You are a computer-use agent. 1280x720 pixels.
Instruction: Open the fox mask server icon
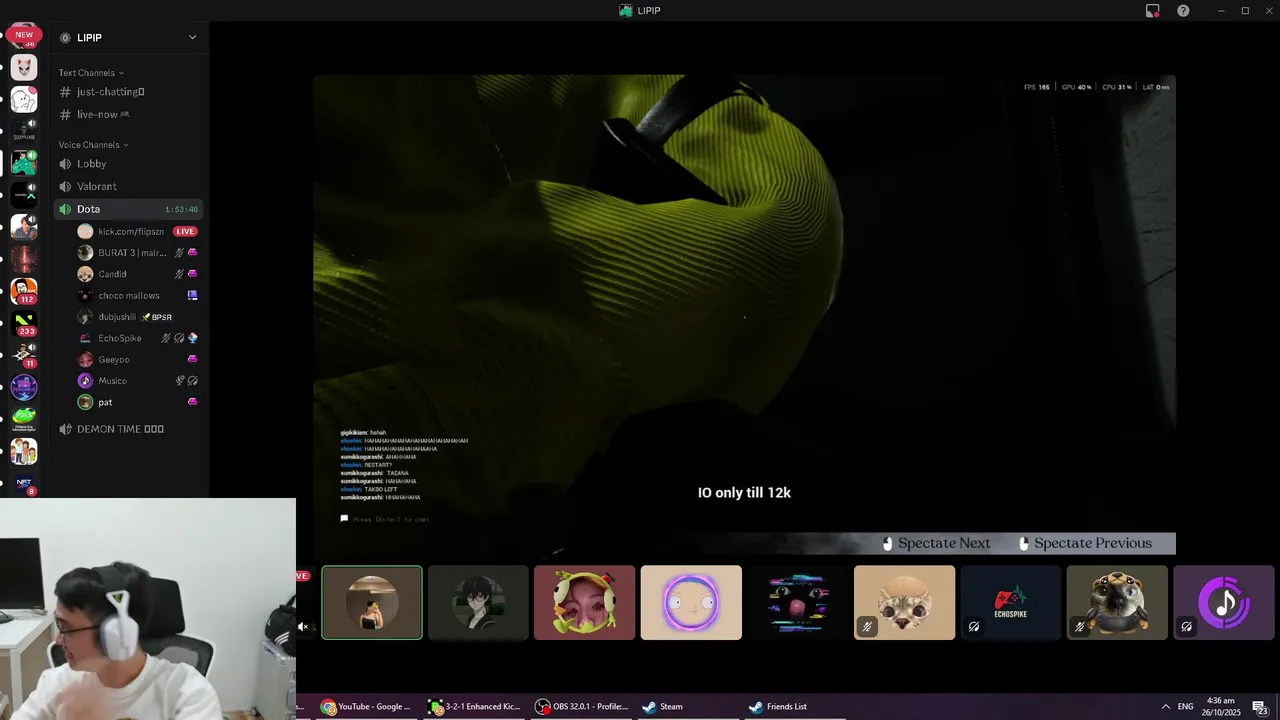pos(24,68)
